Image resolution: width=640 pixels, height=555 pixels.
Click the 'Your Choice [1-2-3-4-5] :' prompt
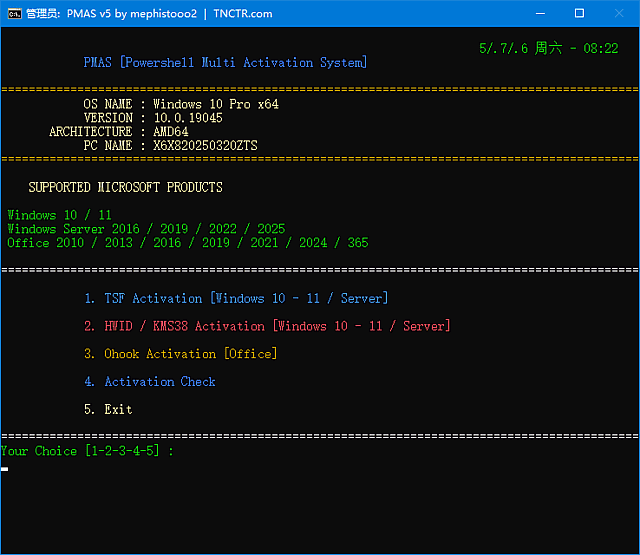tap(87, 451)
